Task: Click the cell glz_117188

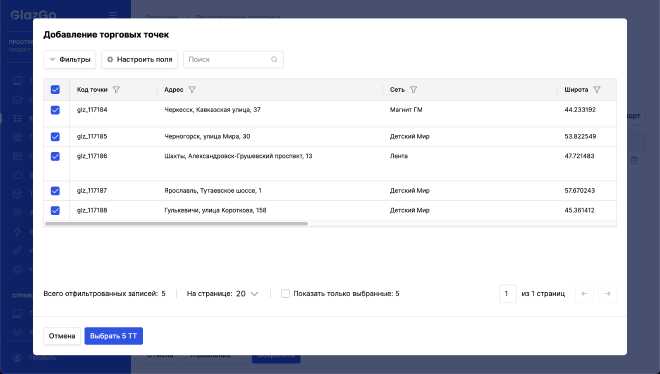Action: [92, 210]
